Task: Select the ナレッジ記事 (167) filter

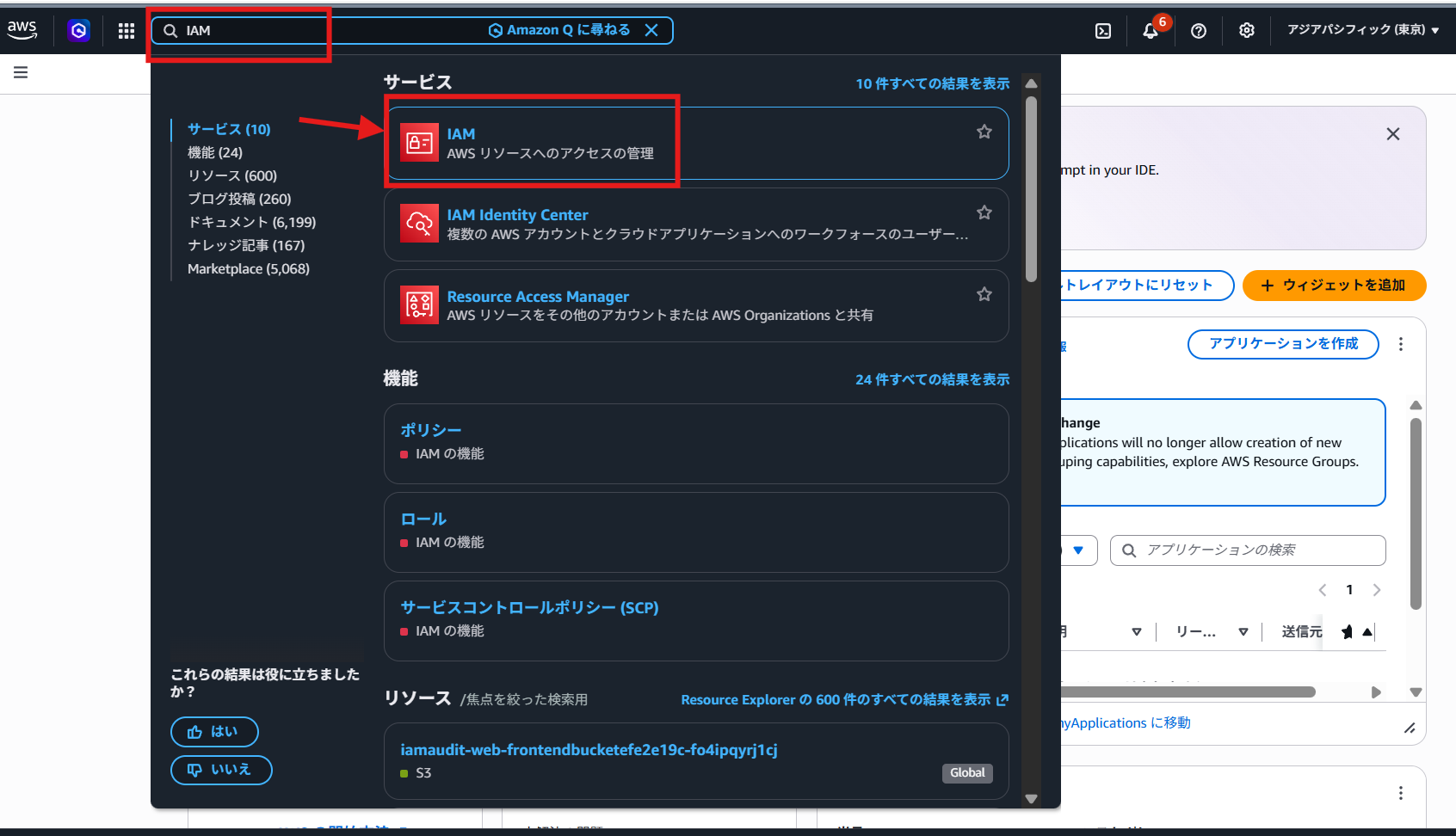Action: (246, 245)
